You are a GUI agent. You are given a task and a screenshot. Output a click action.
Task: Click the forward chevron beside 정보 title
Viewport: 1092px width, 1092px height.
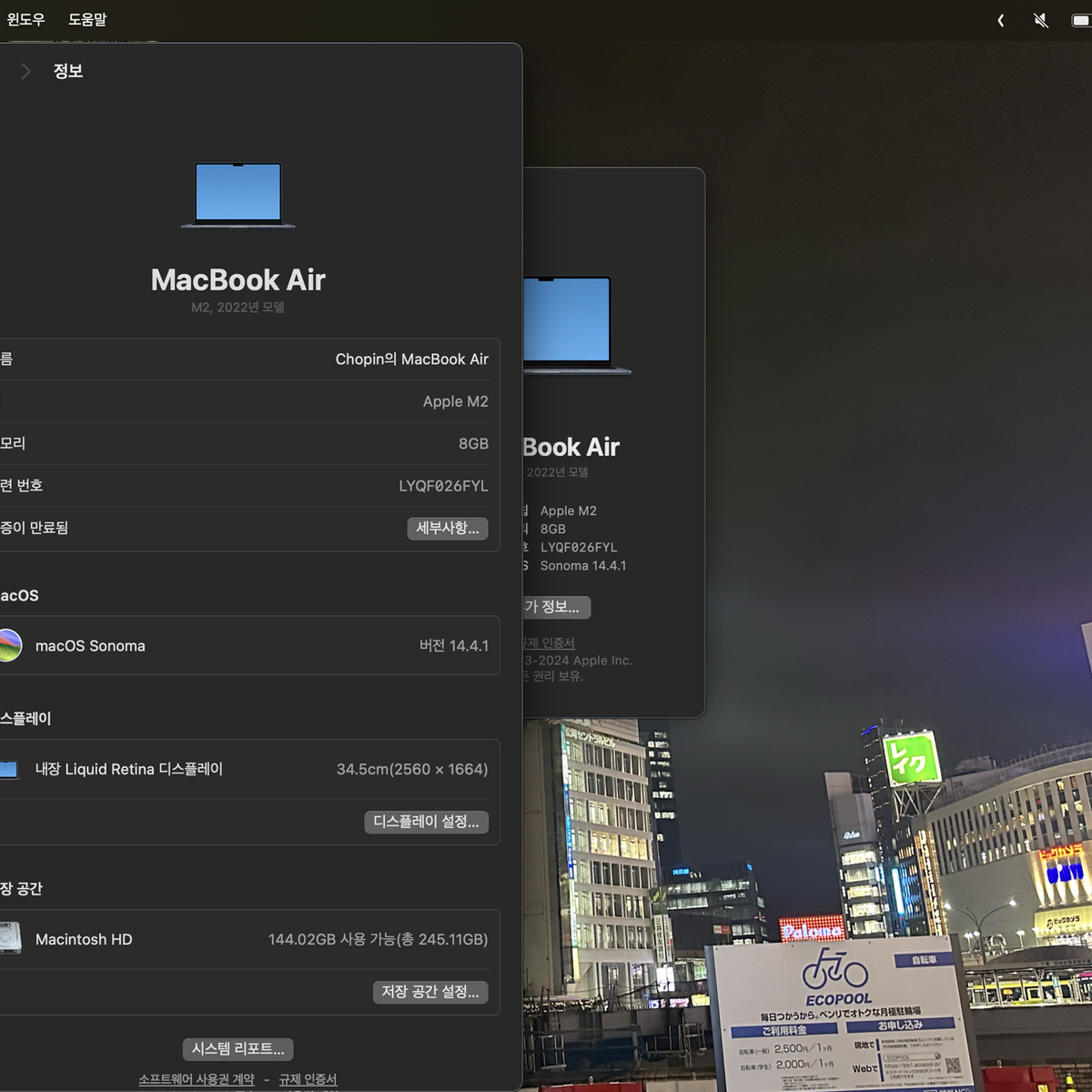point(25,71)
